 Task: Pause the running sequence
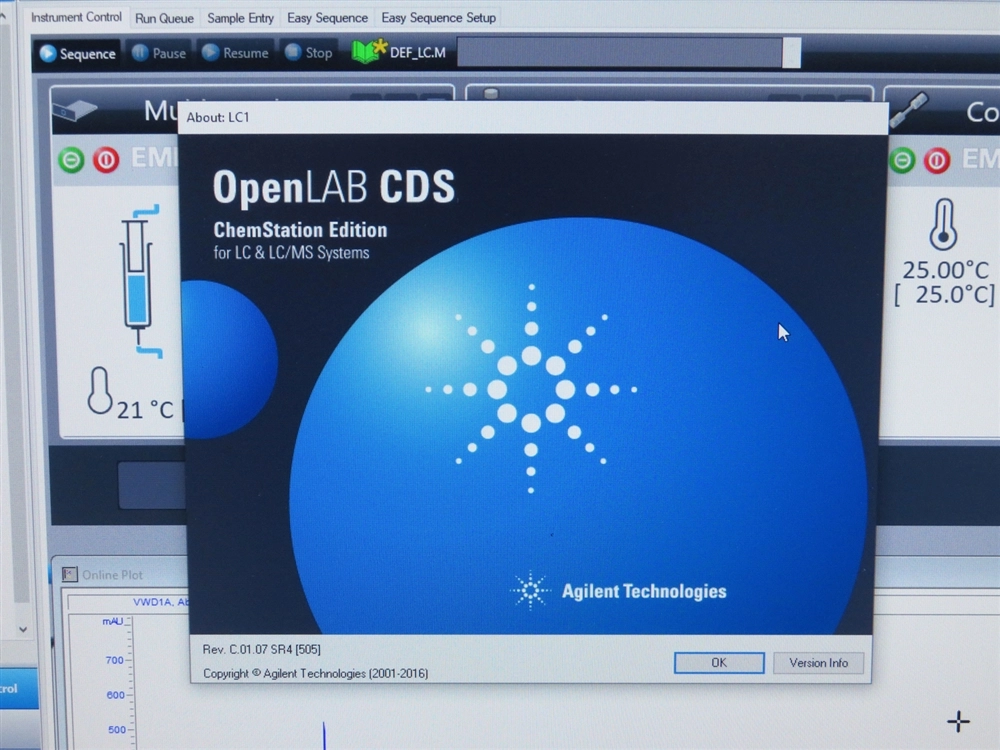tap(159, 54)
